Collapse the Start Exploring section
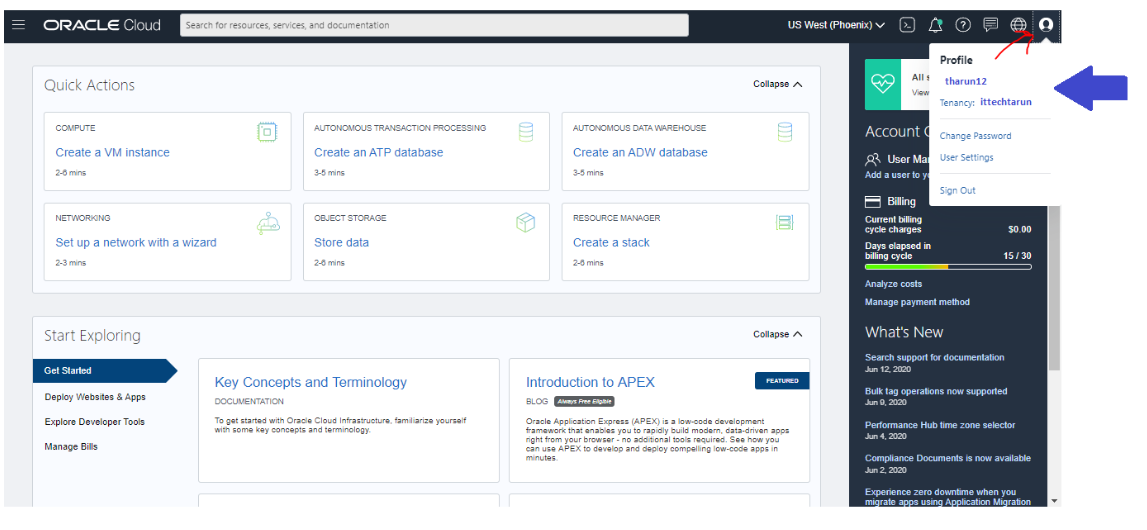The height and width of the screenshot is (530, 1147). (x=778, y=334)
